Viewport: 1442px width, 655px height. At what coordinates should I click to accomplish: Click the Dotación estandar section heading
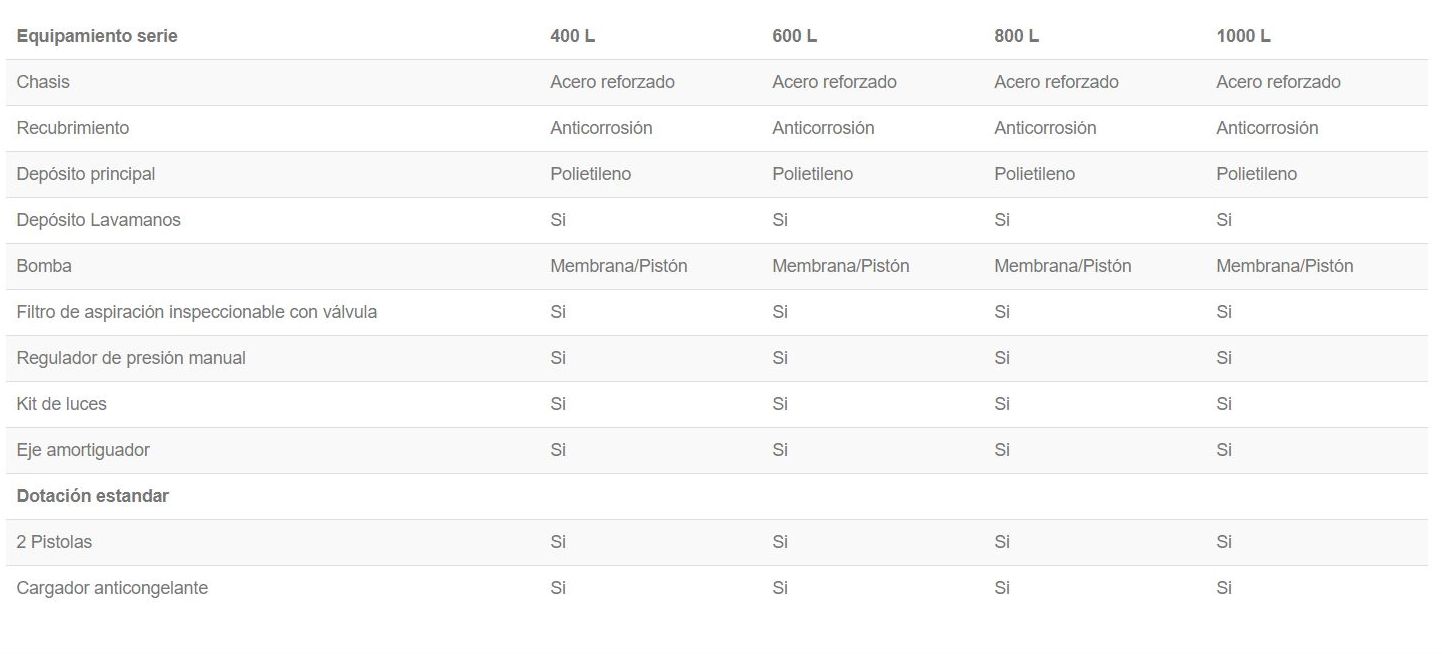tap(92, 496)
